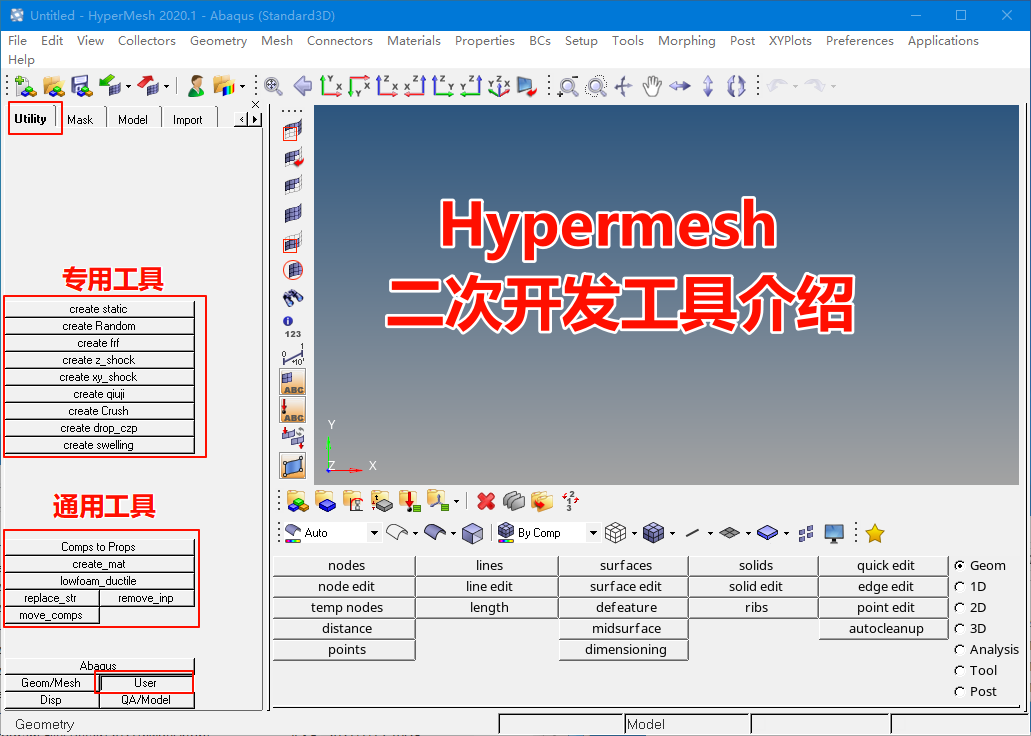Select the 1D page radio button
This screenshot has height=736, width=1031.
coord(959,587)
